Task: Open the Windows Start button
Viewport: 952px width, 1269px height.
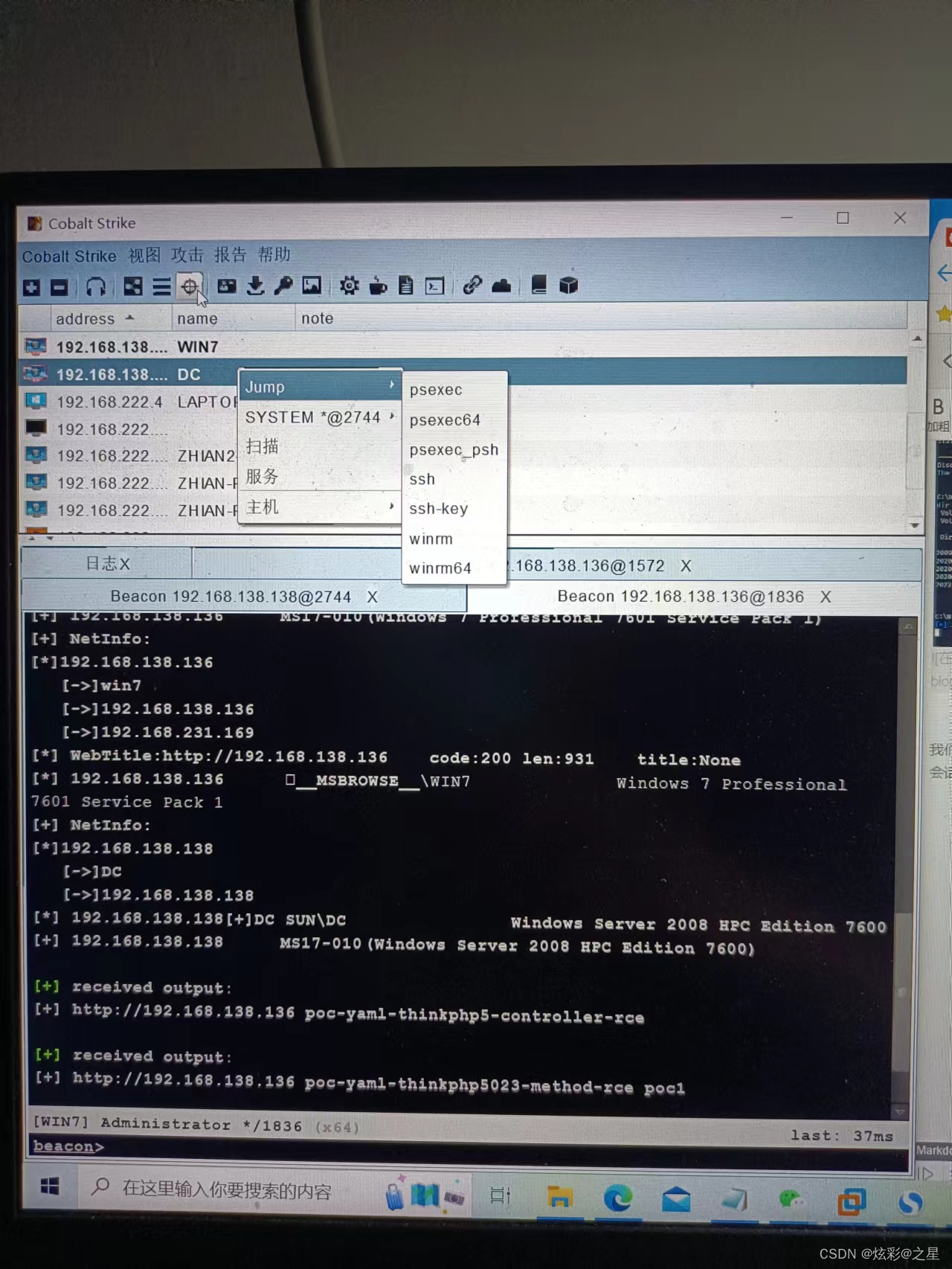Action: (x=50, y=1186)
